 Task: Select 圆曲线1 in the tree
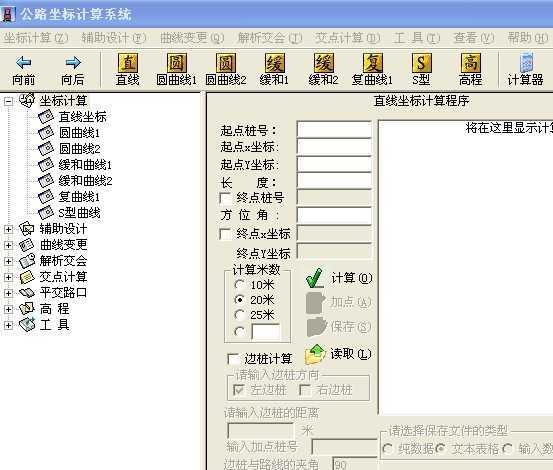click(x=79, y=133)
